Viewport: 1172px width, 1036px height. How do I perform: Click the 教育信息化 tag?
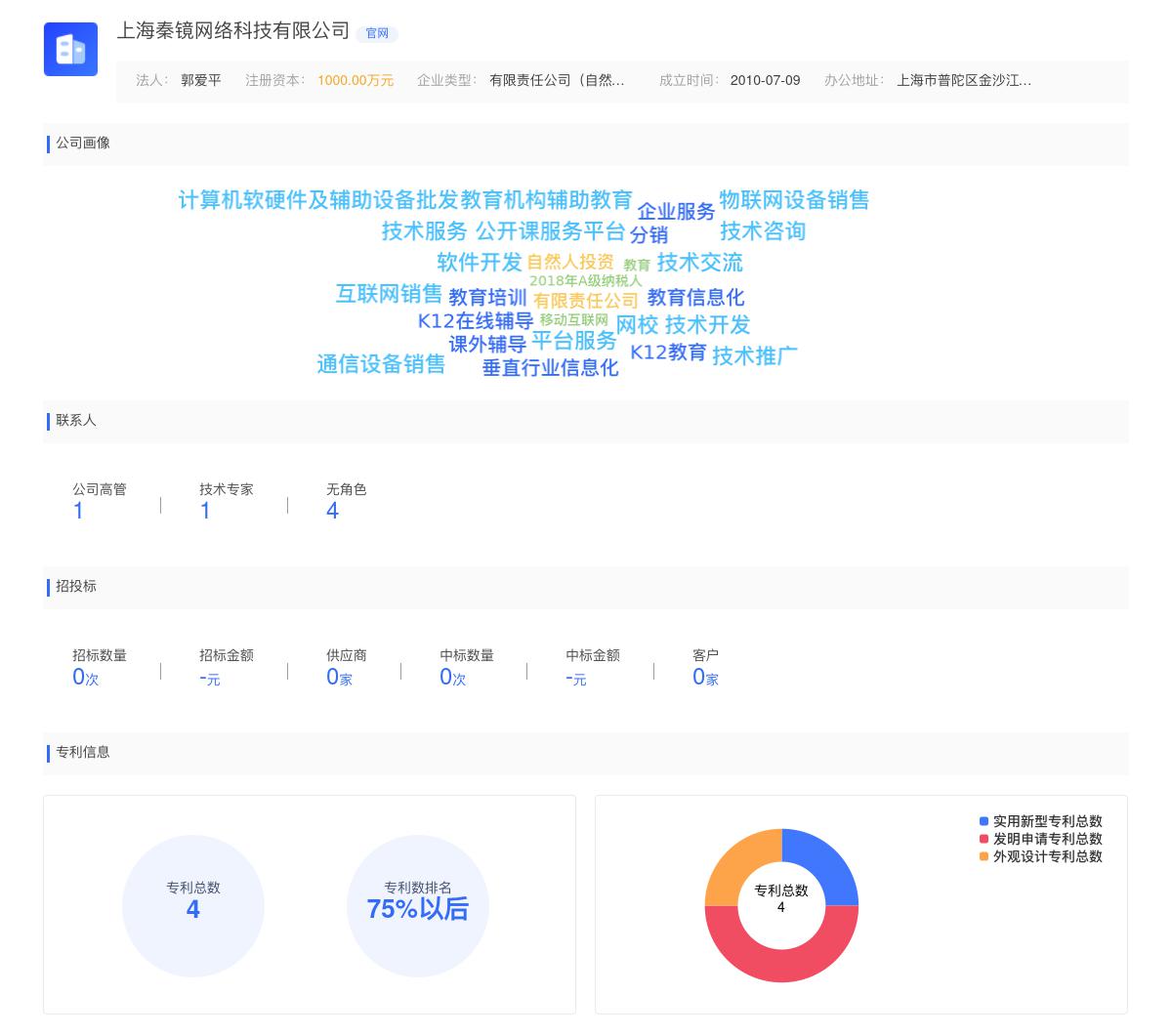[695, 298]
